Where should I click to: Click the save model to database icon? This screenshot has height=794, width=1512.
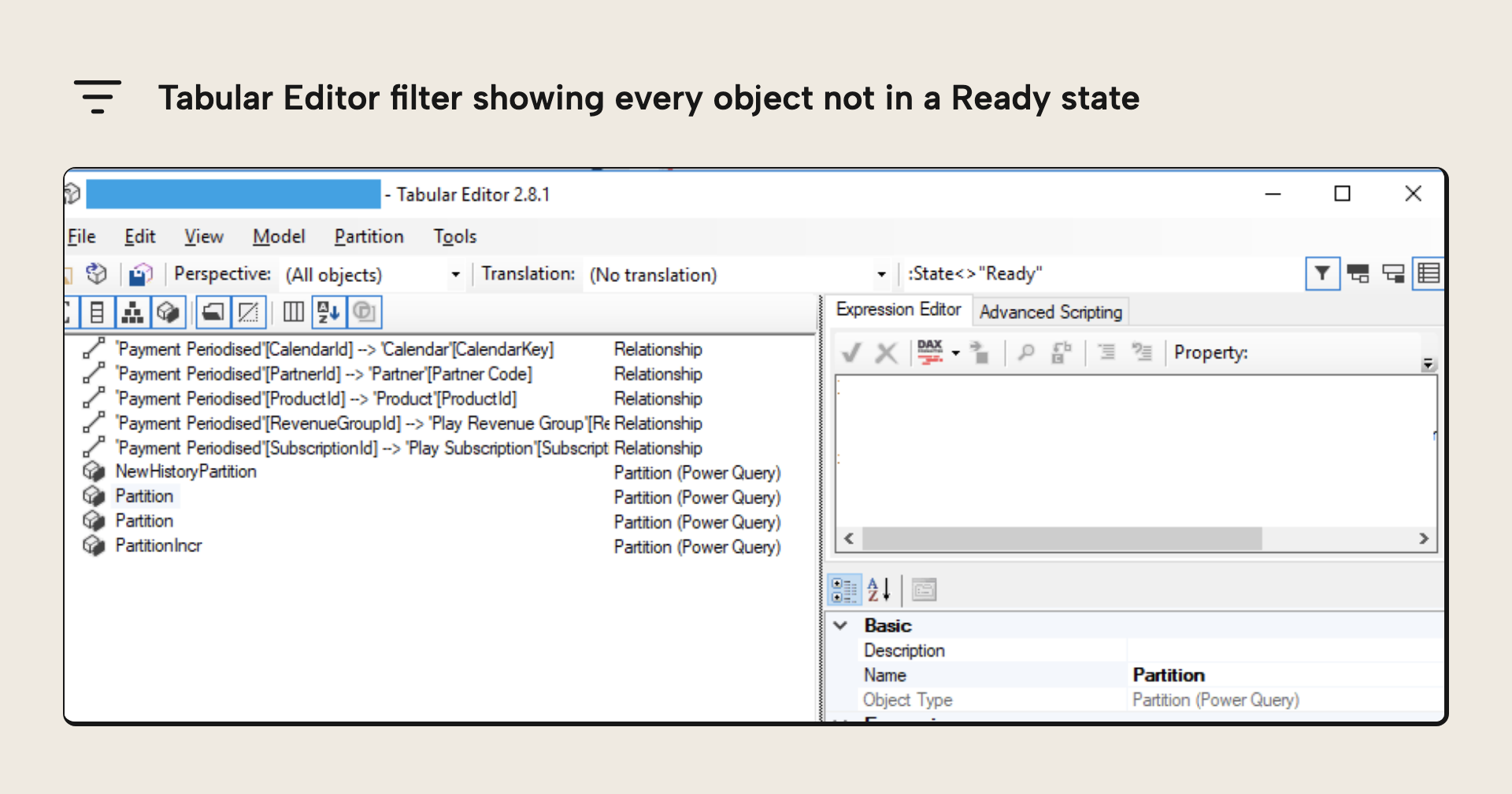tap(141, 273)
